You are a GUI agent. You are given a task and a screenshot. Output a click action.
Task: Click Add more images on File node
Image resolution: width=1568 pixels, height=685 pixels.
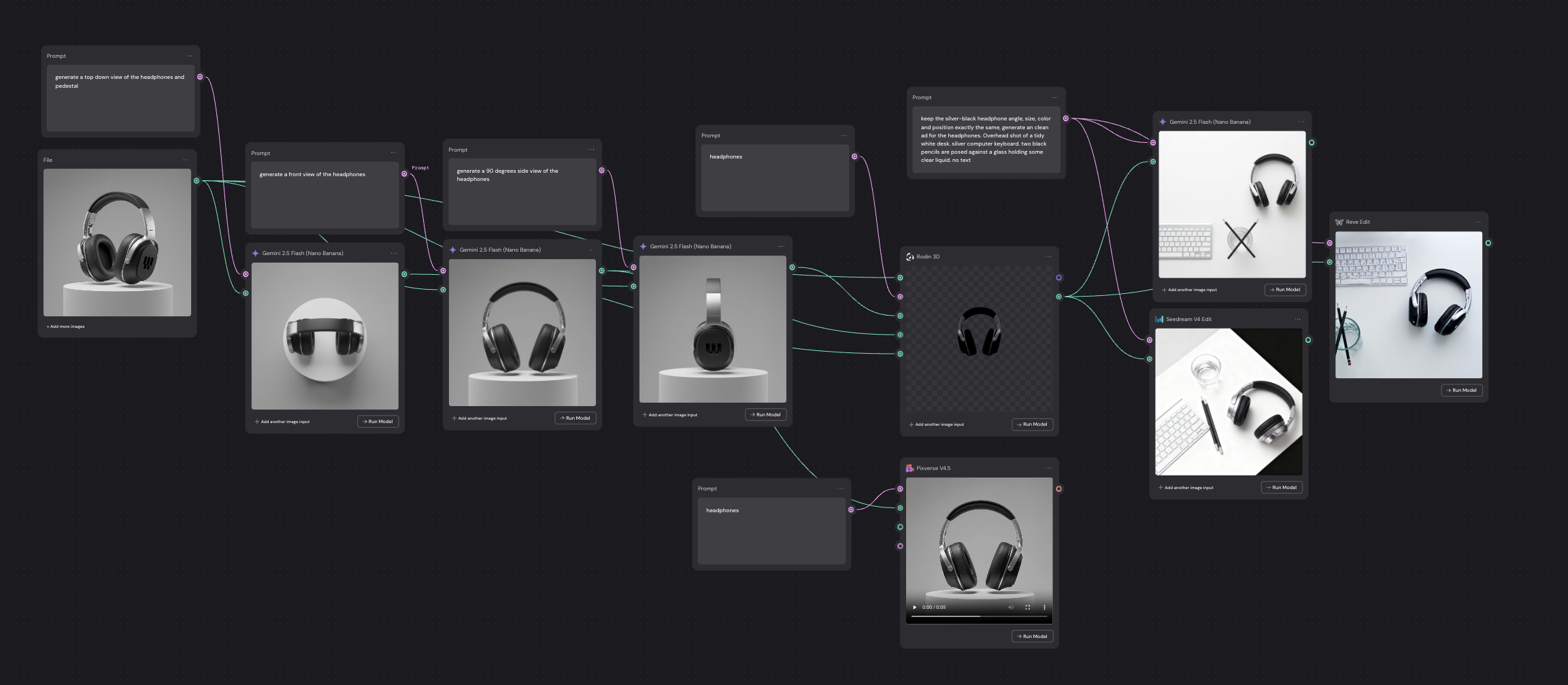point(66,327)
